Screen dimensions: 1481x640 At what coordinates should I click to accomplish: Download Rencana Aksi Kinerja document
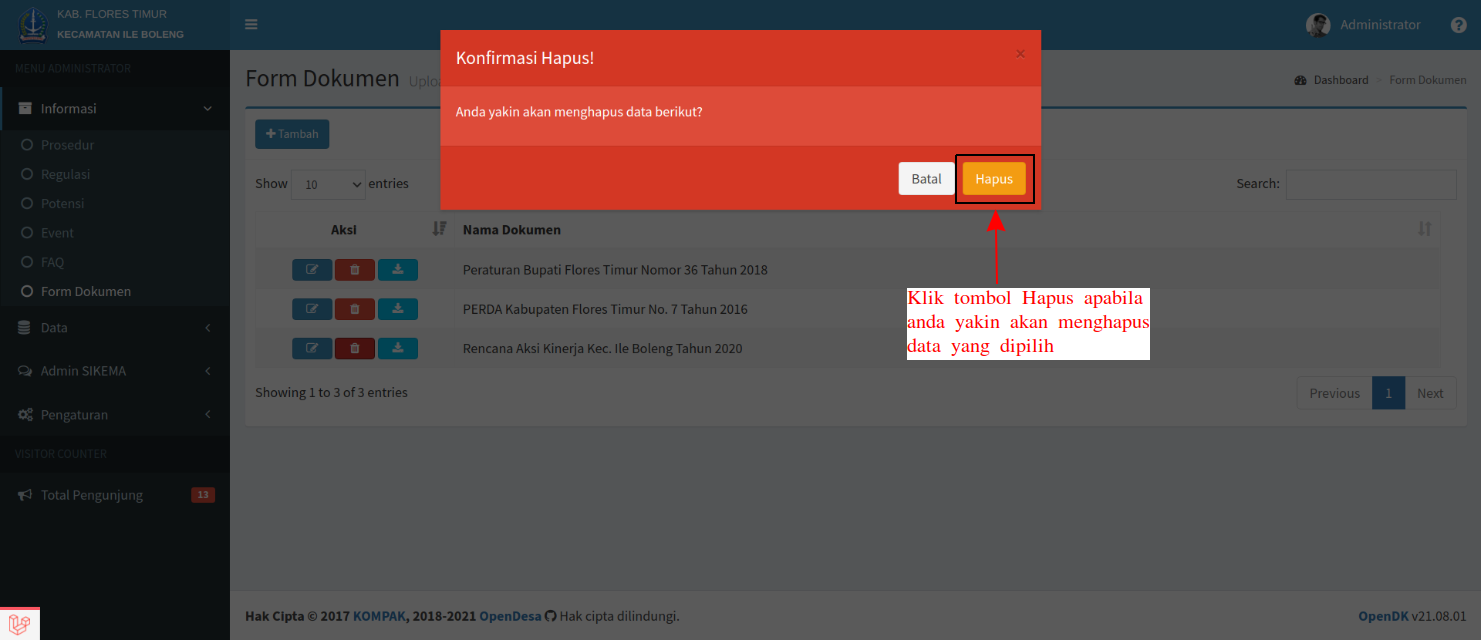[398, 348]
